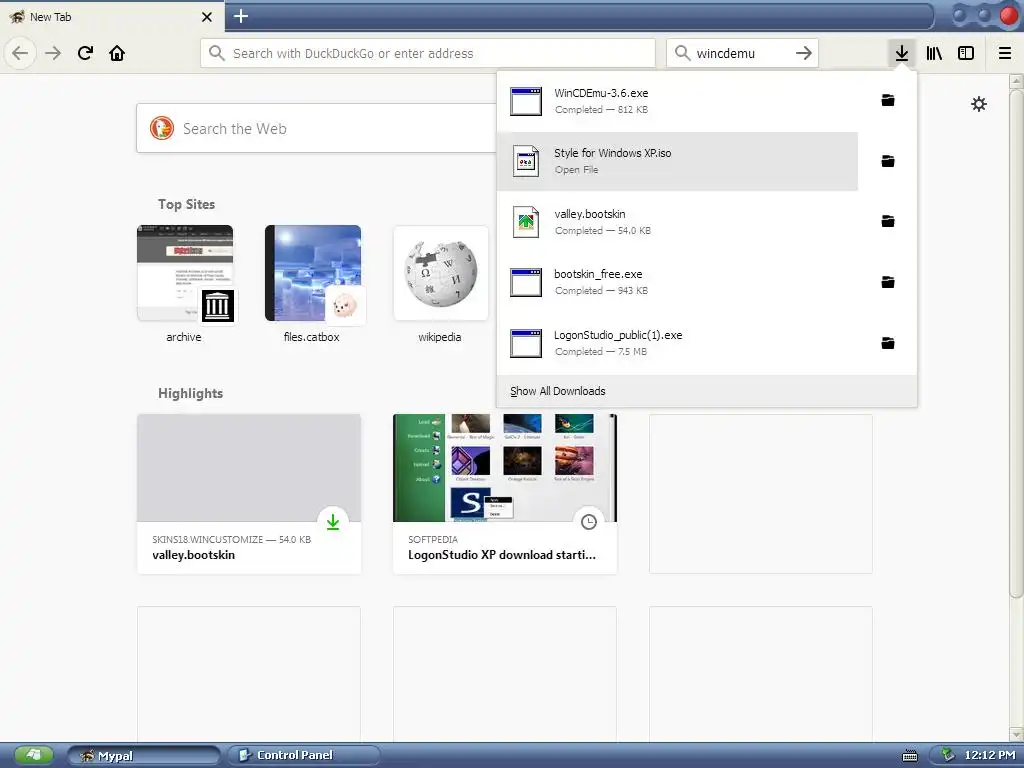The height and width of the screenshot is (768, 1024).
Task: Reload the current page
Action: [85, 53]
